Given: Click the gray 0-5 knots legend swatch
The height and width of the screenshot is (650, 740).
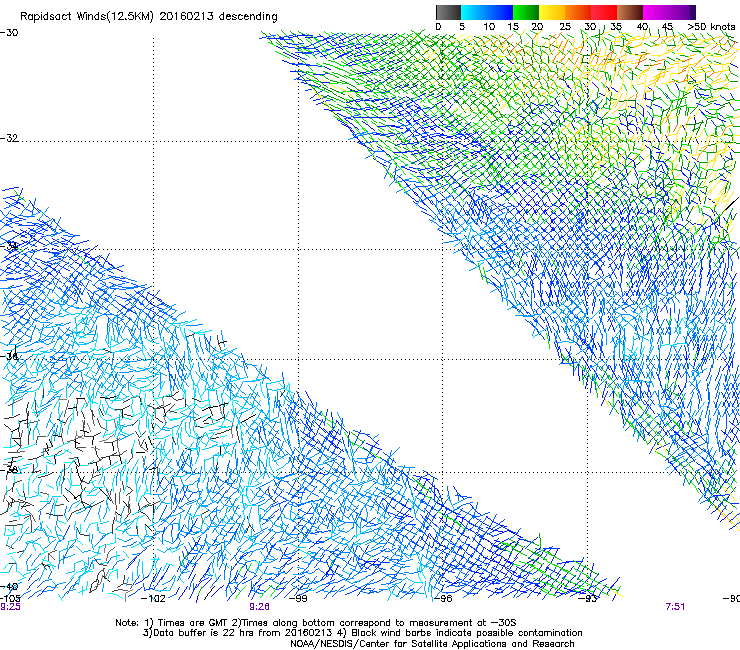Looking at the screenshot, I should 448,12.
